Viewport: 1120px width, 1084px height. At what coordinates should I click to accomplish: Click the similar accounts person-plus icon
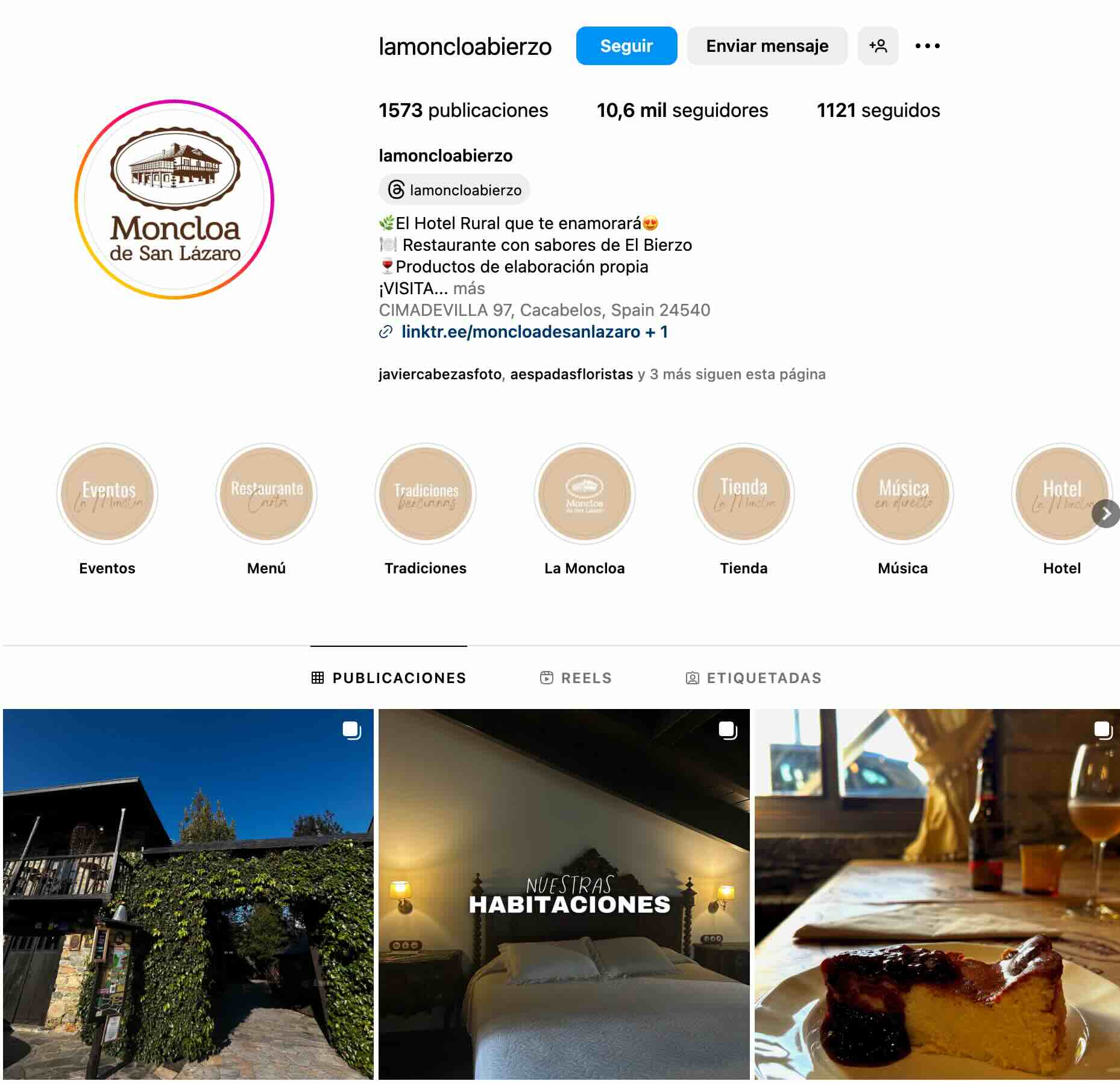pos(878,46)
